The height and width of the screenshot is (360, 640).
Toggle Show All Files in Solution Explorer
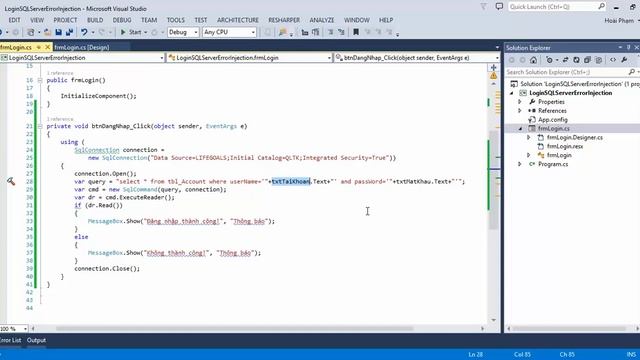(x=598, y=60)
